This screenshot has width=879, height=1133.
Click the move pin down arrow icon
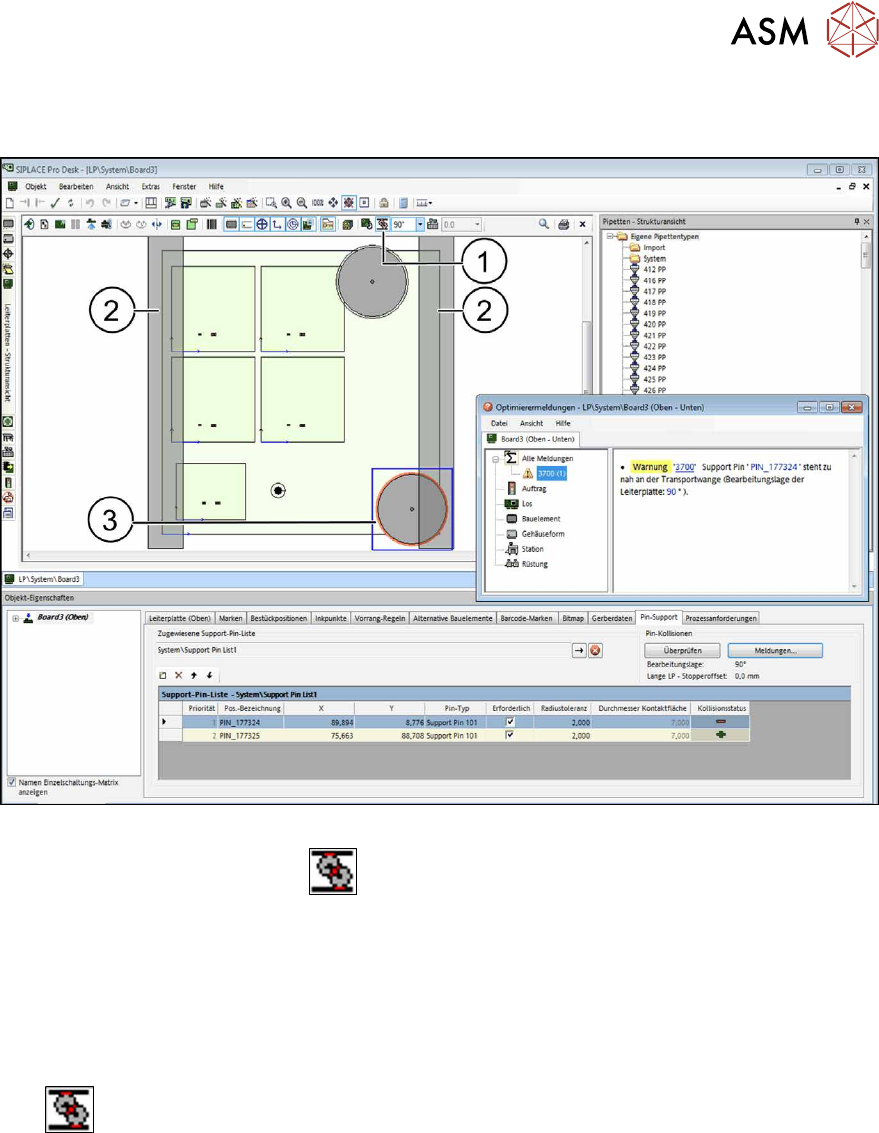pos(210,675)
